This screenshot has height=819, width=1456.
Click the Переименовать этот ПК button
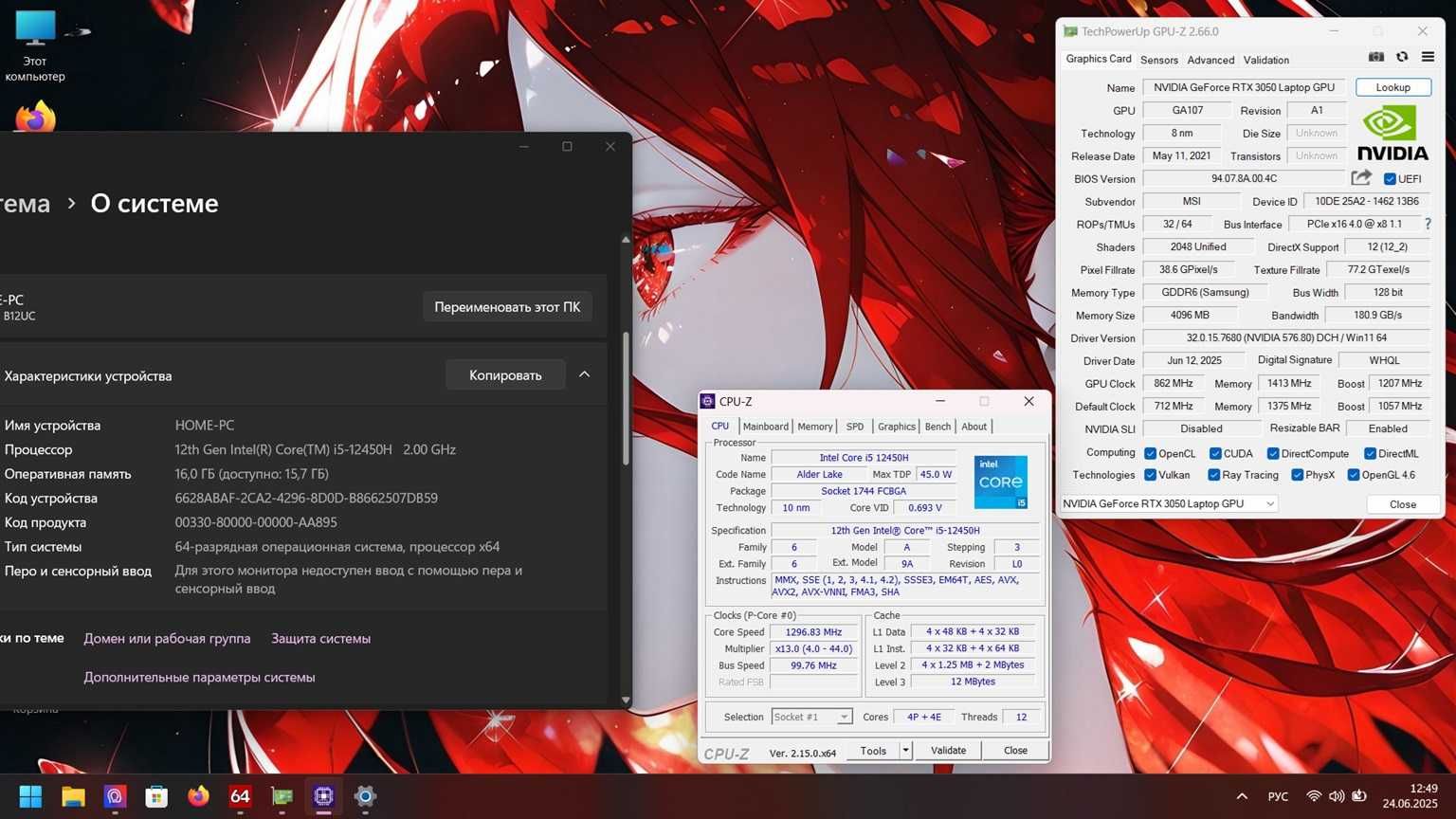507,306
